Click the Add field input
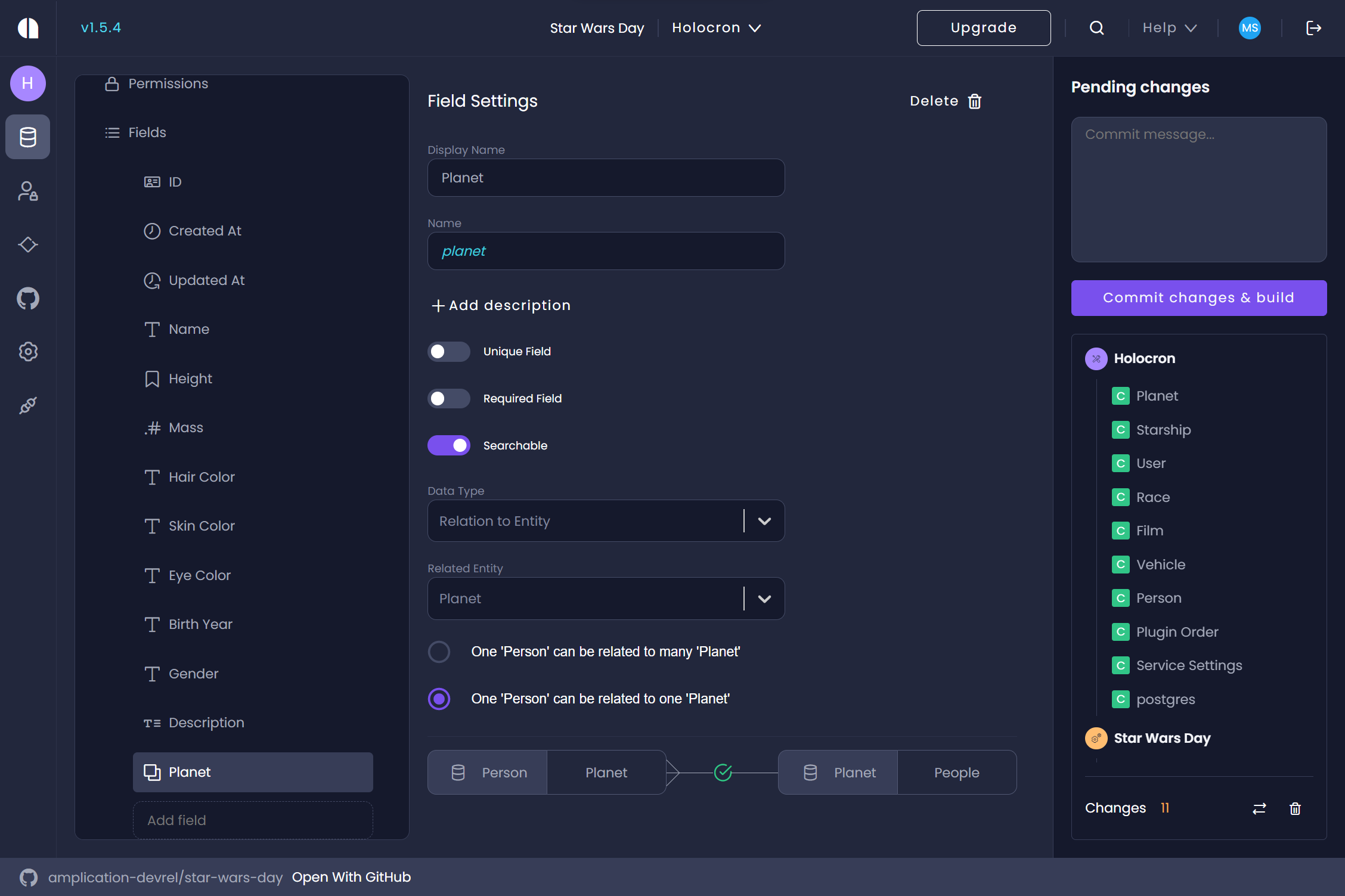Screen dimensions: 1345x896 click(253, 820)
